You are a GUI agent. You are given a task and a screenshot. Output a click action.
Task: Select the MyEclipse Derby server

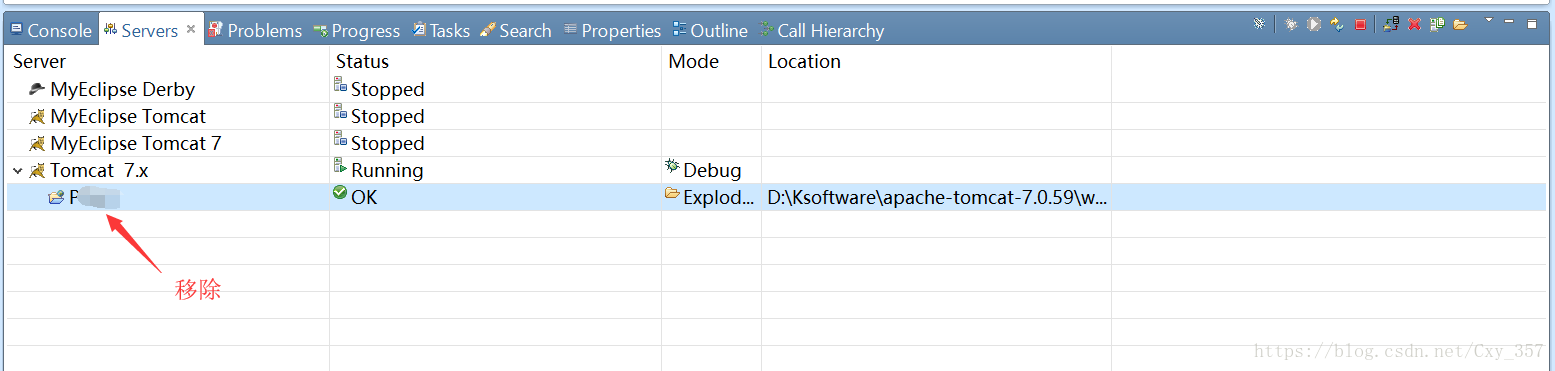pyautogui.click(x=112, y=89)
